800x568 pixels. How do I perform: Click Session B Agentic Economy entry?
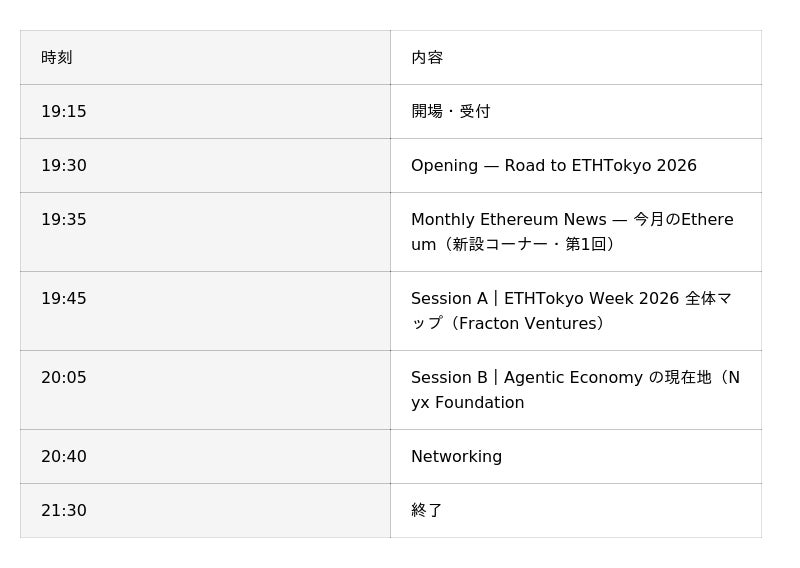tap(576, 390)
